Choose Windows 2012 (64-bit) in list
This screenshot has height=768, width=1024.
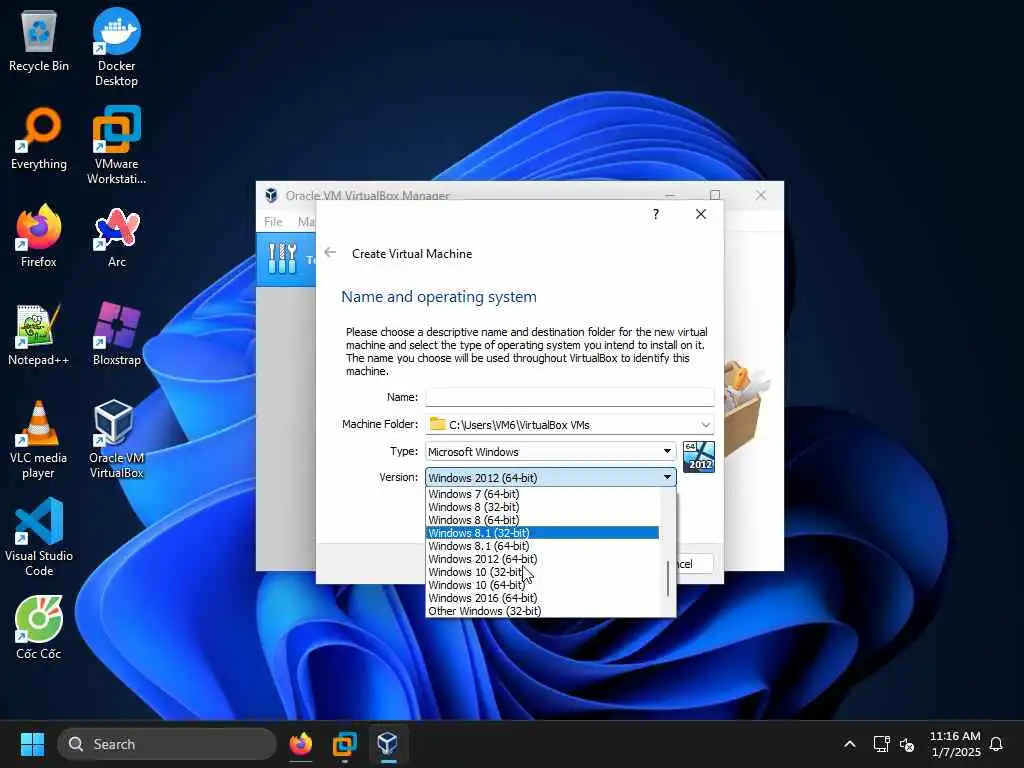[x=542, y=559]
